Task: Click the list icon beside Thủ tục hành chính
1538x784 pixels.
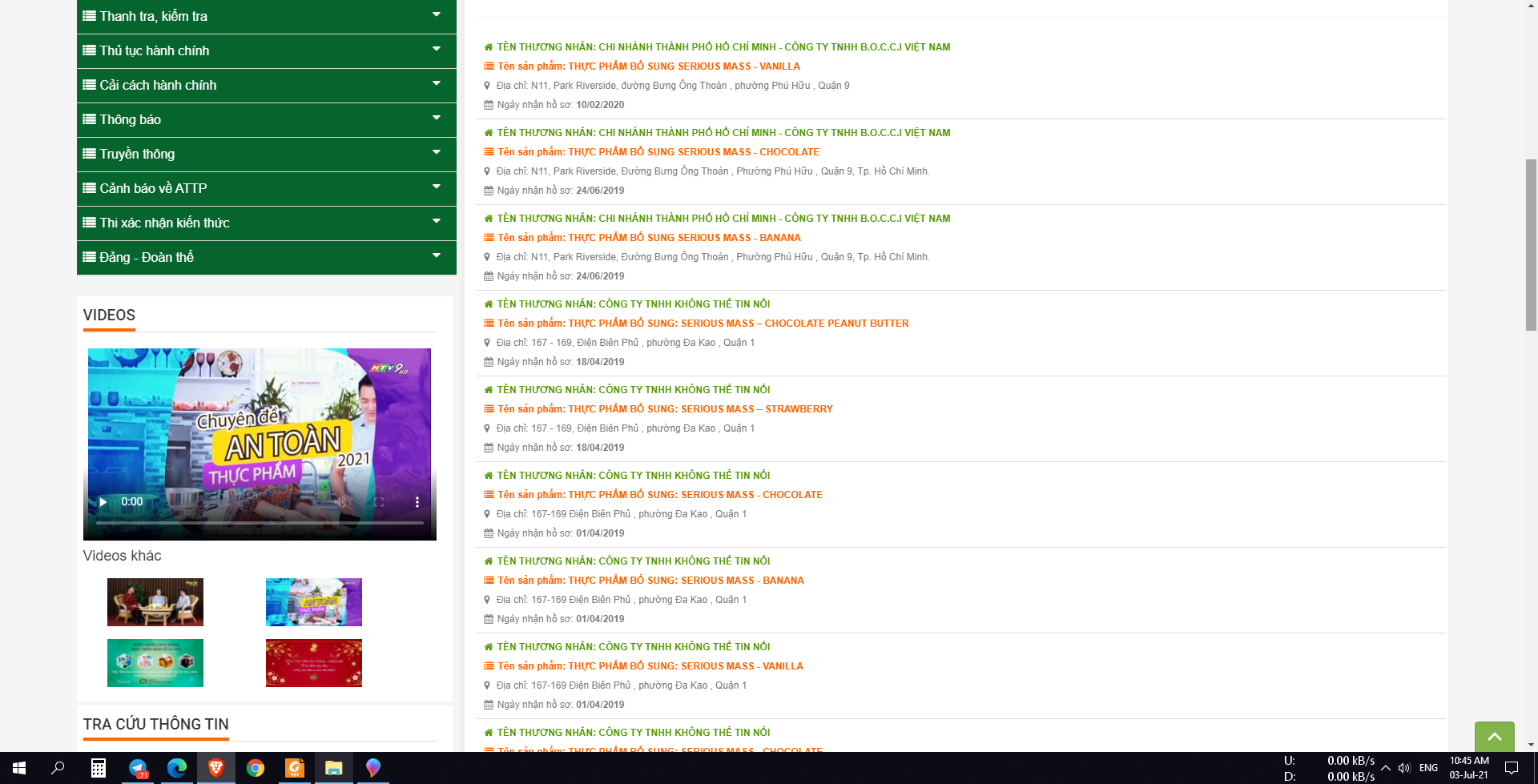Action: [x=89, y=50]
